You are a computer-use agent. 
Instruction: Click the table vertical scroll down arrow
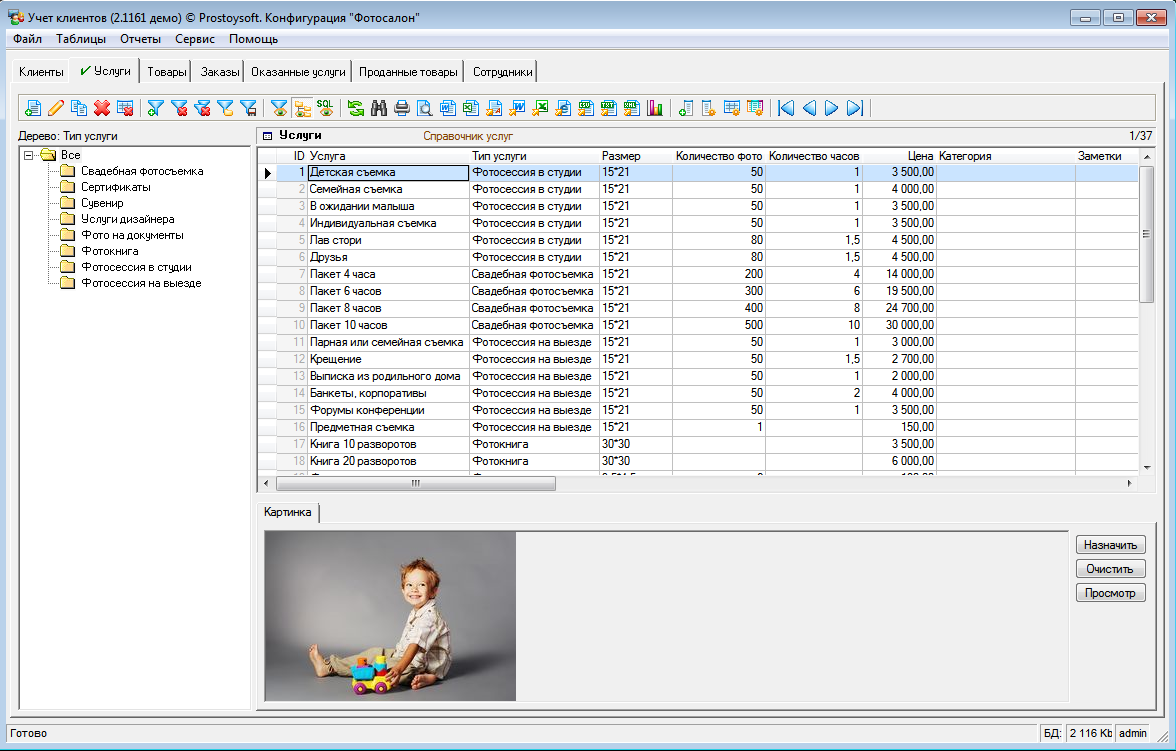tap(1147, 467)
